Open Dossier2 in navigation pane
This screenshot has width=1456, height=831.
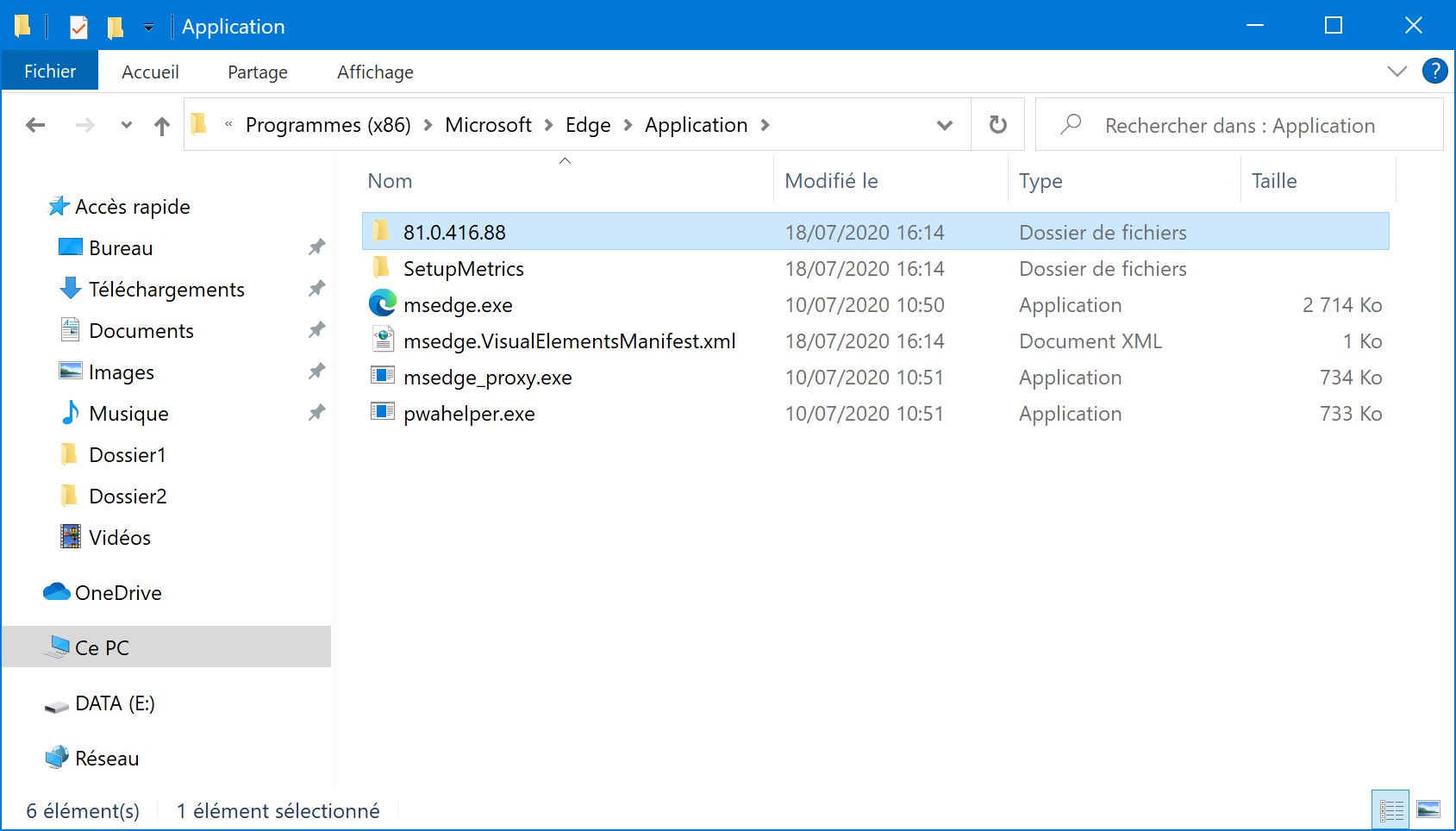click(128, 497)
